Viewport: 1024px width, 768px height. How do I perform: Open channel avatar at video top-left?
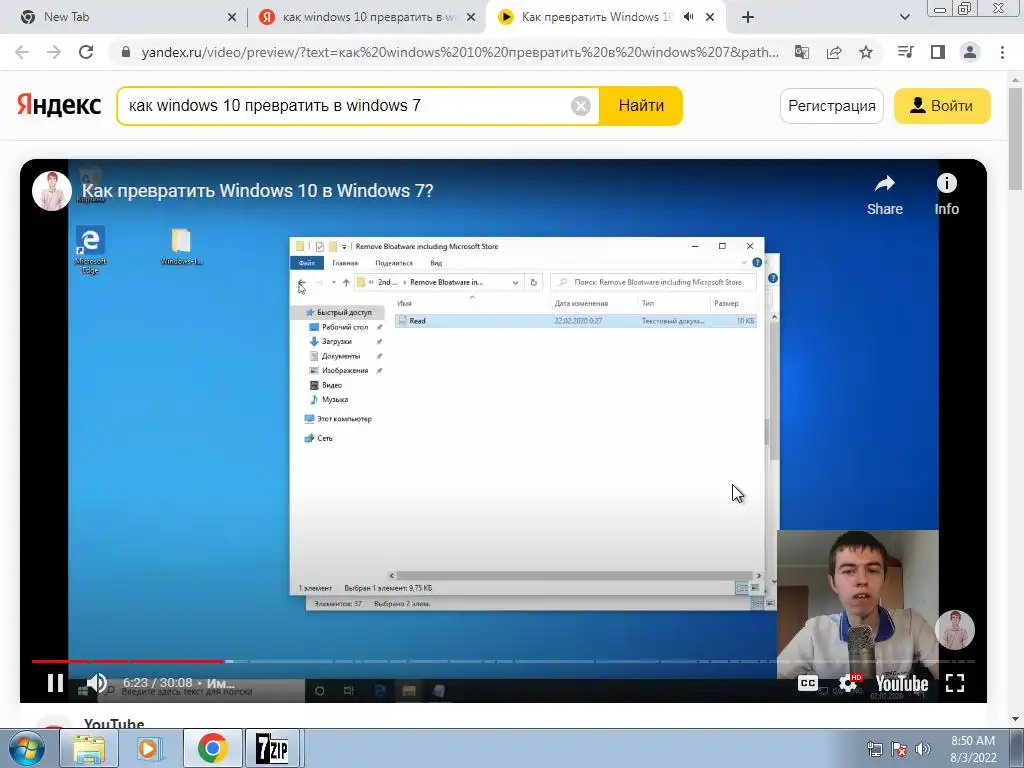click(52, 191)
